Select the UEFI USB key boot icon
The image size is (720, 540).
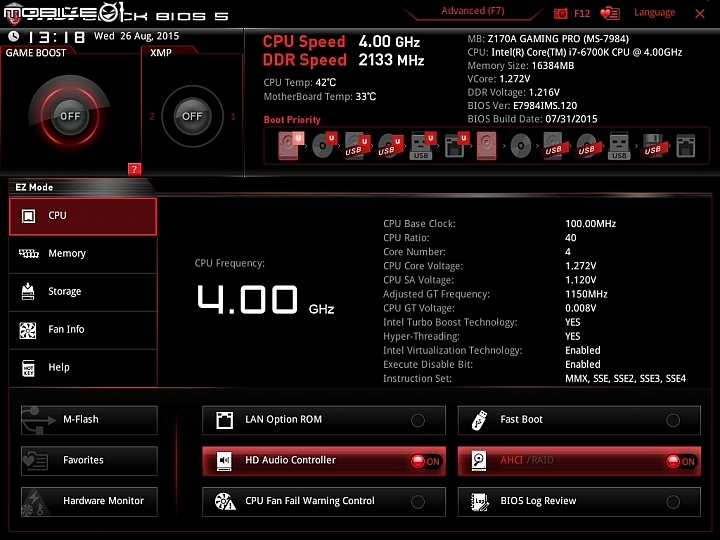pos(422,146)
